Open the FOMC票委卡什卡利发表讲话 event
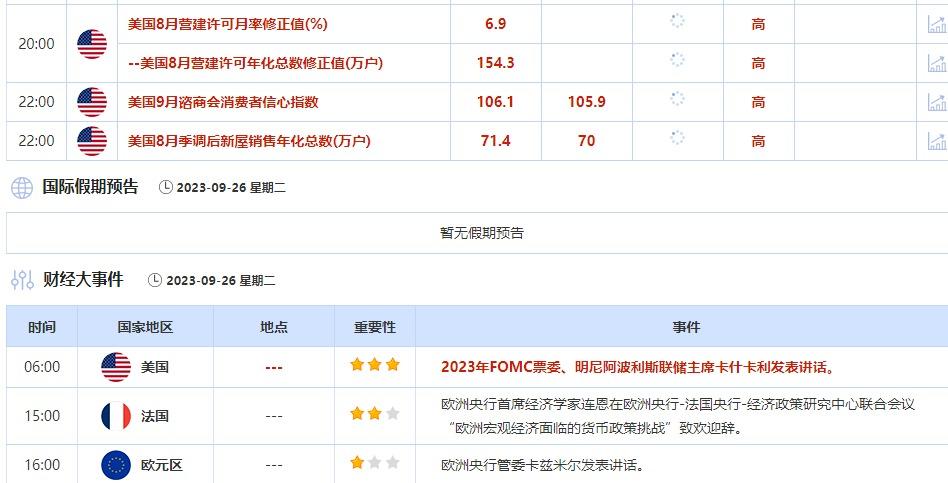 [x=637, y=367]
